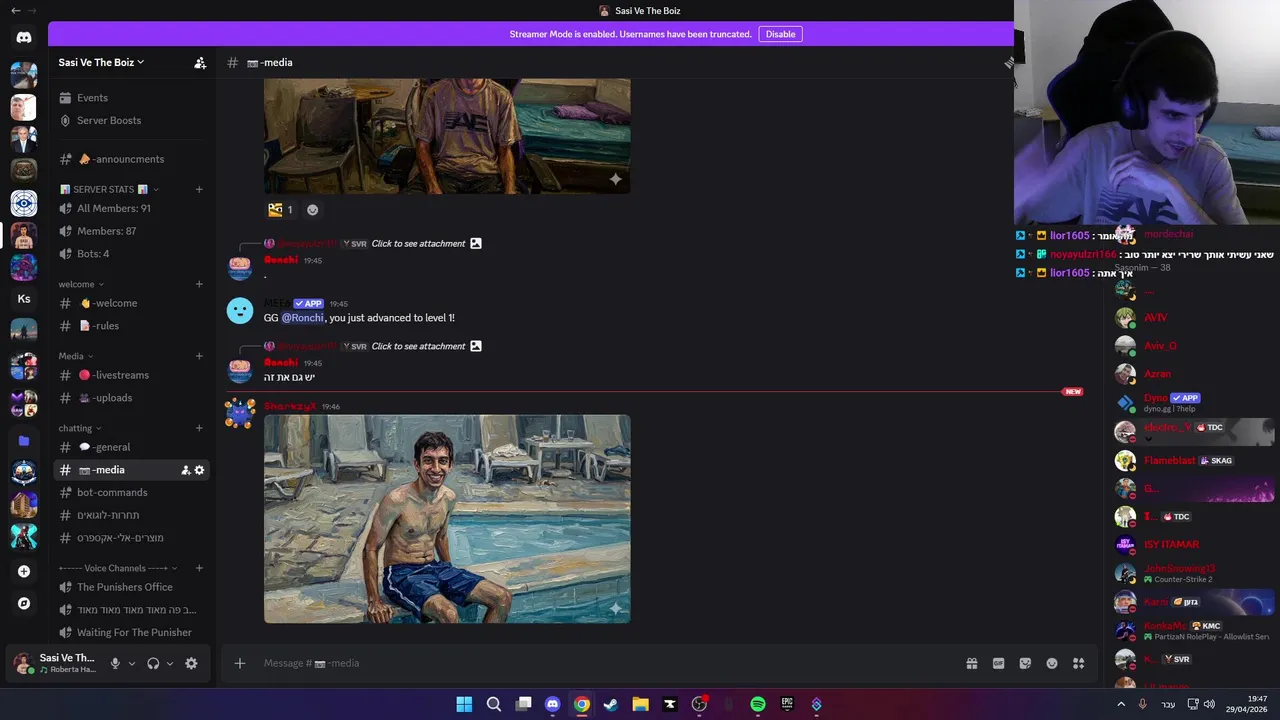Go to the -rules channel
The width and height of the screenshot is (1280, 720).
[x=131, y=326]
